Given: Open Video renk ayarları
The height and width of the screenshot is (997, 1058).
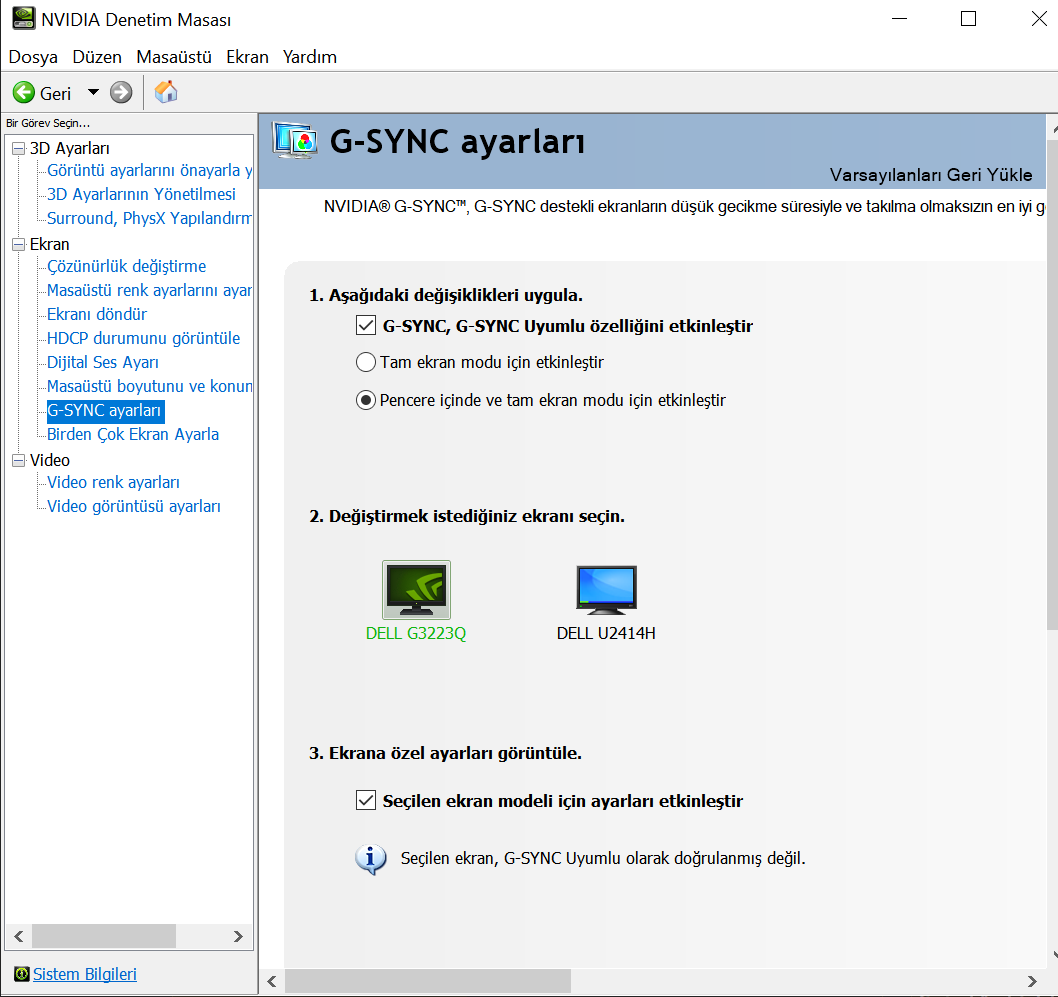Looking at the screenshot, I should (113, 482).
